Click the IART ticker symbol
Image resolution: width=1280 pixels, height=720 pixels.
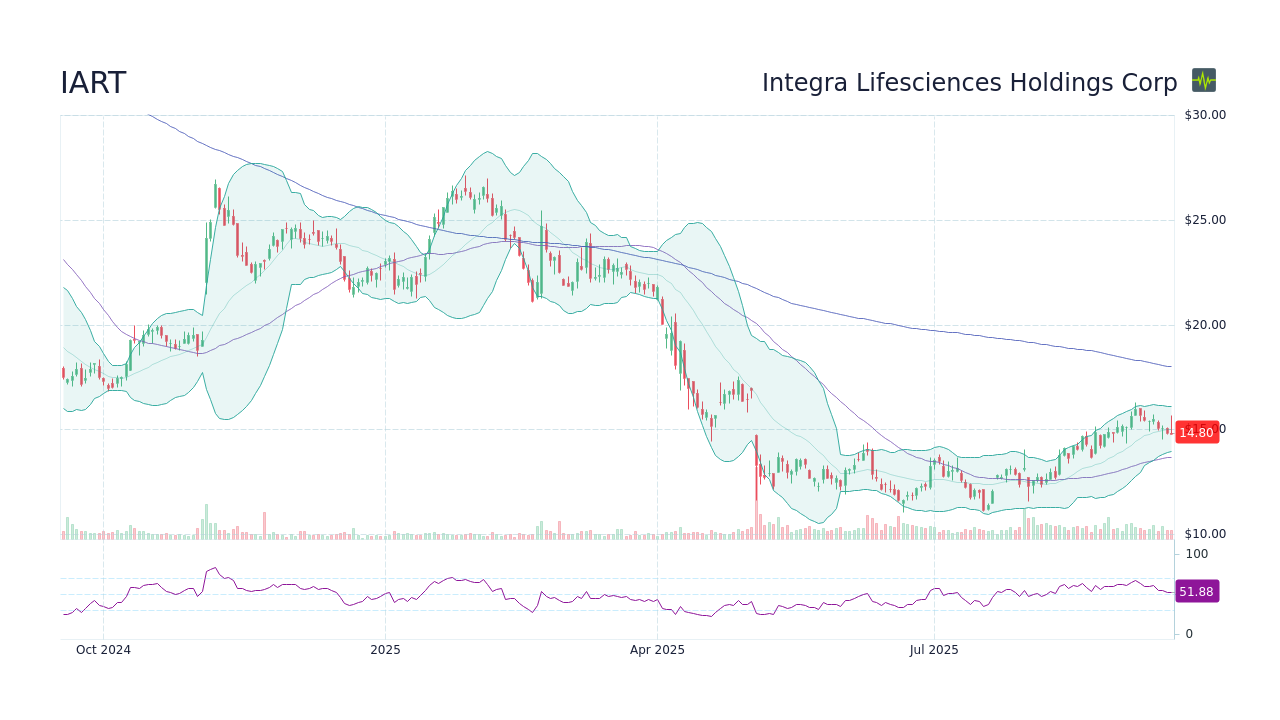[x=93, y=84]
